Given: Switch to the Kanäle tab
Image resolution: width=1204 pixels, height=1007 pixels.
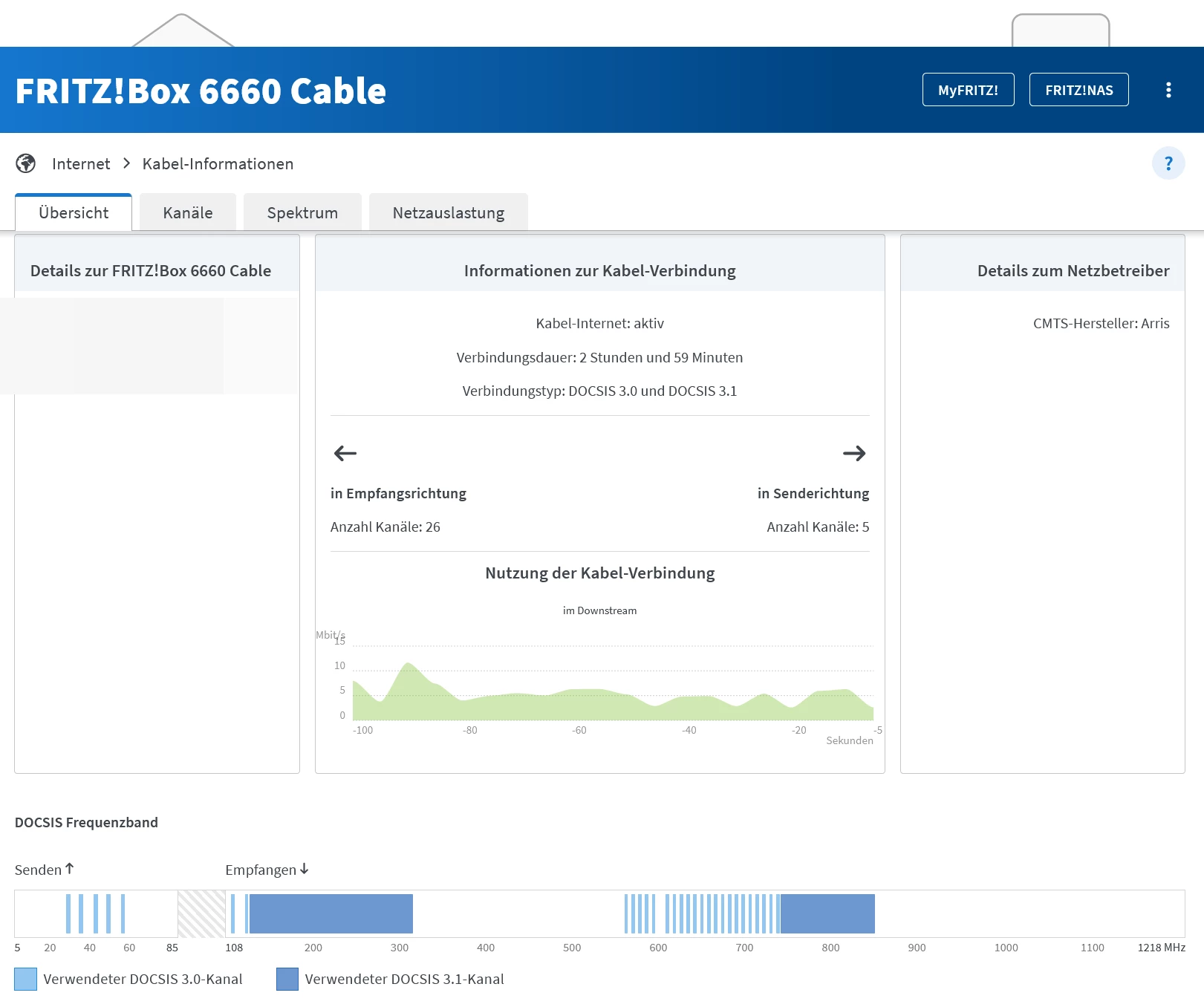Looking at the screenshot, I should pos(188,212).
